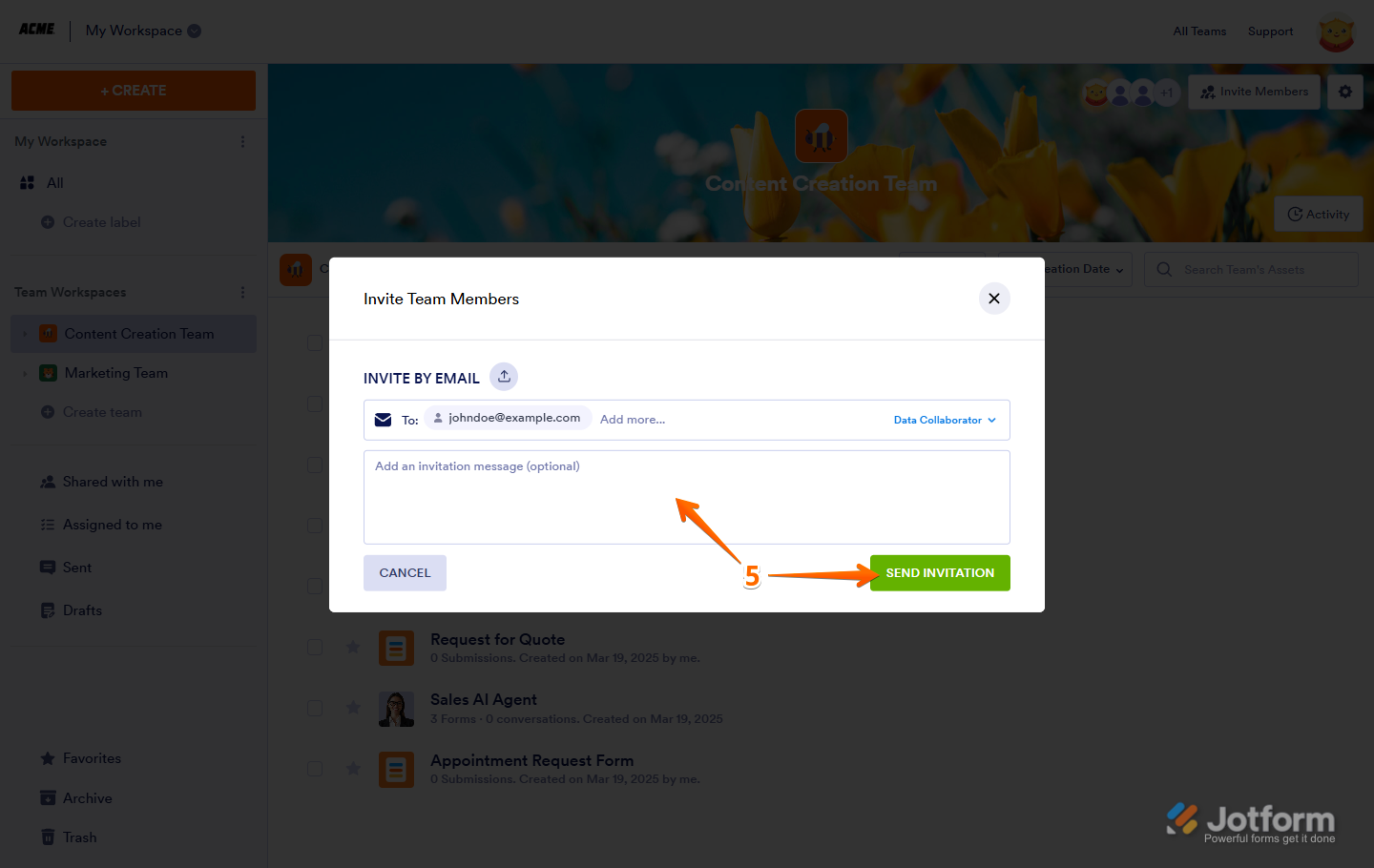Viewport: 1374px width, 868px height.
Task: Click the Request for Quote form icon
Action: pyautogui.click(x=396, y=649)
